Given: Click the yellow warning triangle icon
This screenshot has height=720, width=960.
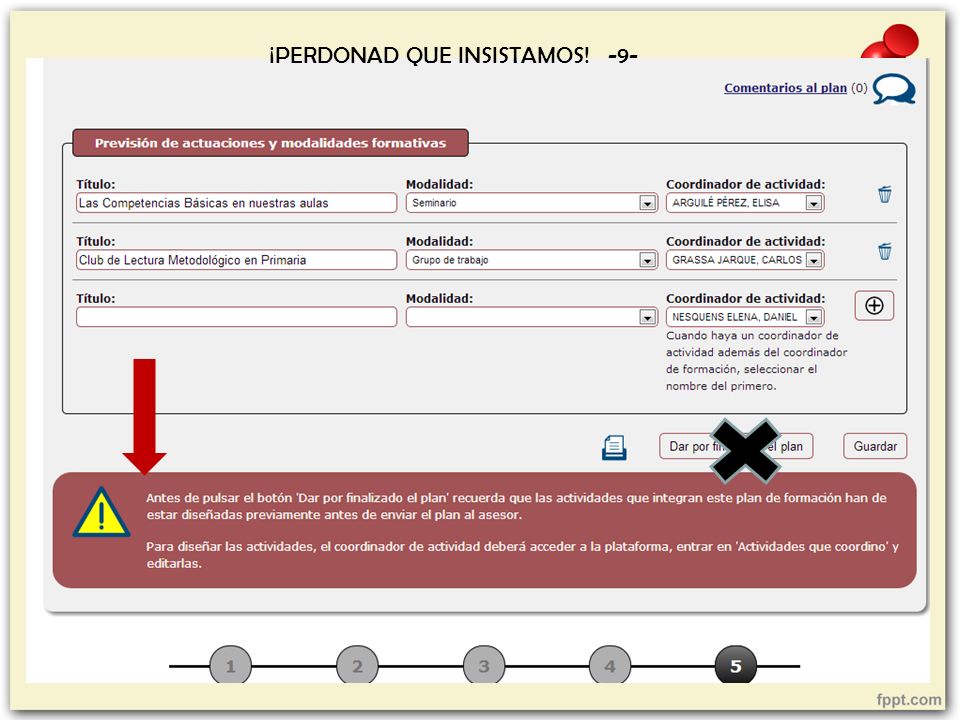Looking at the screenshot, I should pyautogui.click(x=101, y=513).
